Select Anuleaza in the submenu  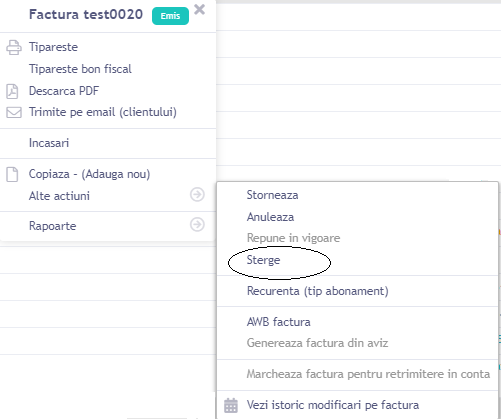pyautogui.click(x=270, y=217)
